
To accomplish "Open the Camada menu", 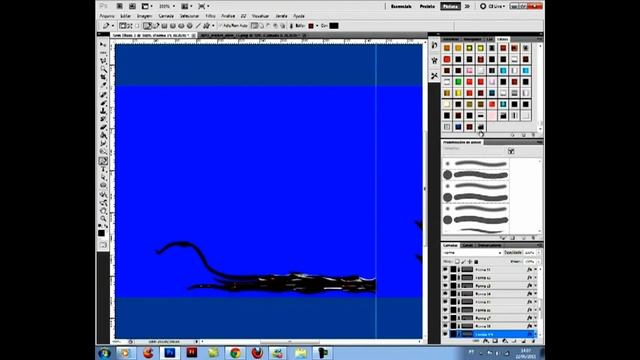I will [166, 16].
